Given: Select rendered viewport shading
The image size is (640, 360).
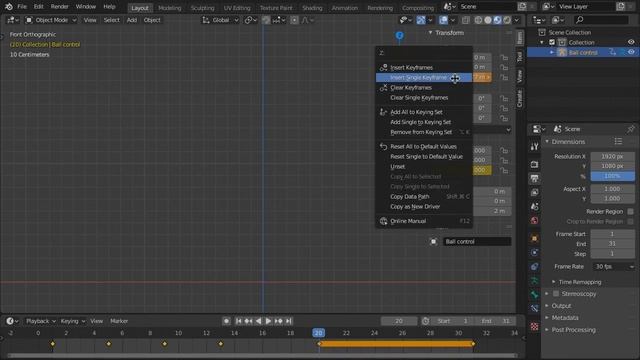Looking at the screenshot, I should coord(507,20).
